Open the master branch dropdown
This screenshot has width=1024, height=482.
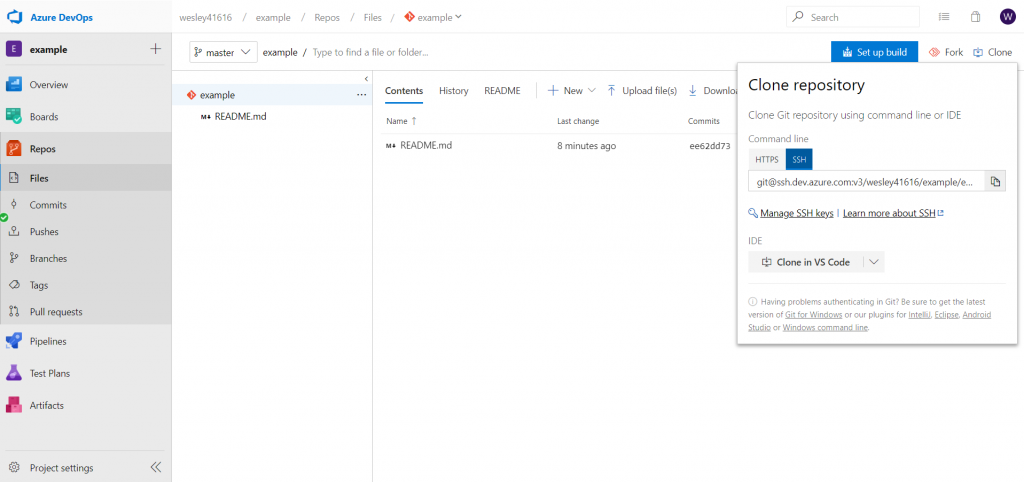223,52
